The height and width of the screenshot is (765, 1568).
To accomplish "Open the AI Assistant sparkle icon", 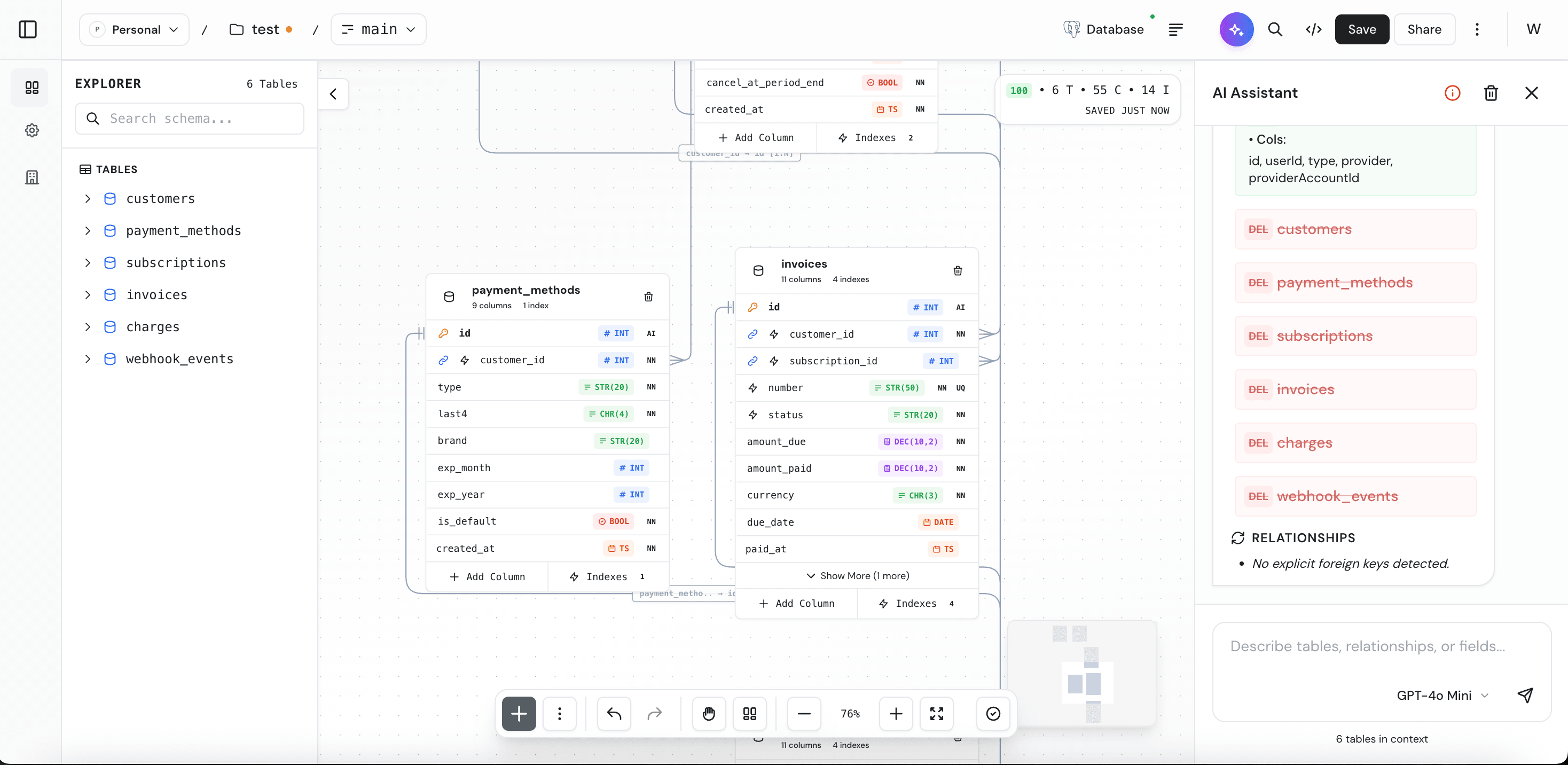I will (1236, 29).
